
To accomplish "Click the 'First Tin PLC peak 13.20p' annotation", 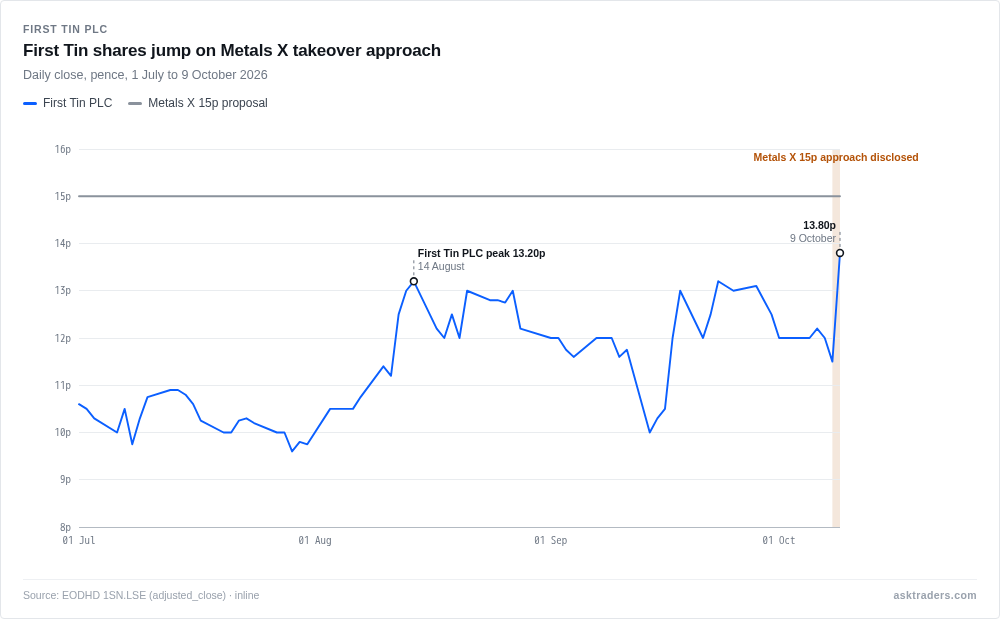I will [482, 253].
